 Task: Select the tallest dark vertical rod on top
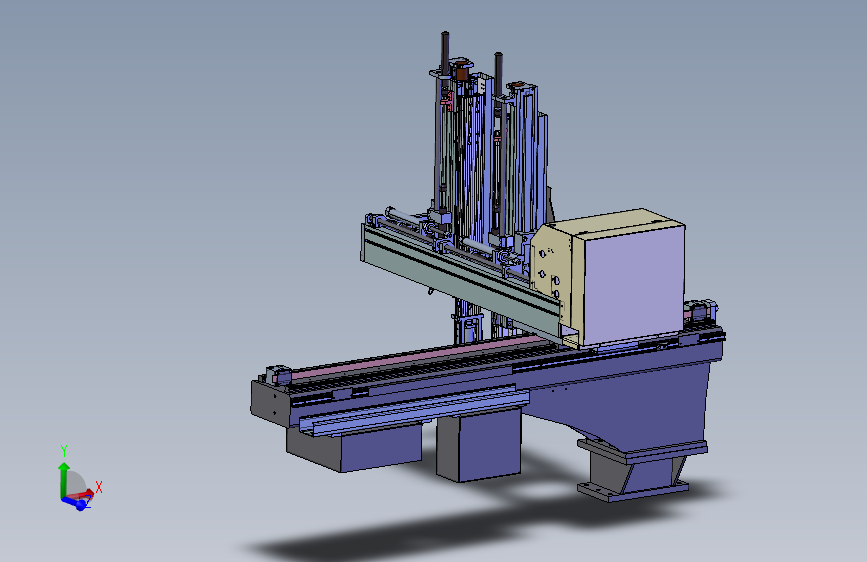pyautogui.click(x=445, y=54)
